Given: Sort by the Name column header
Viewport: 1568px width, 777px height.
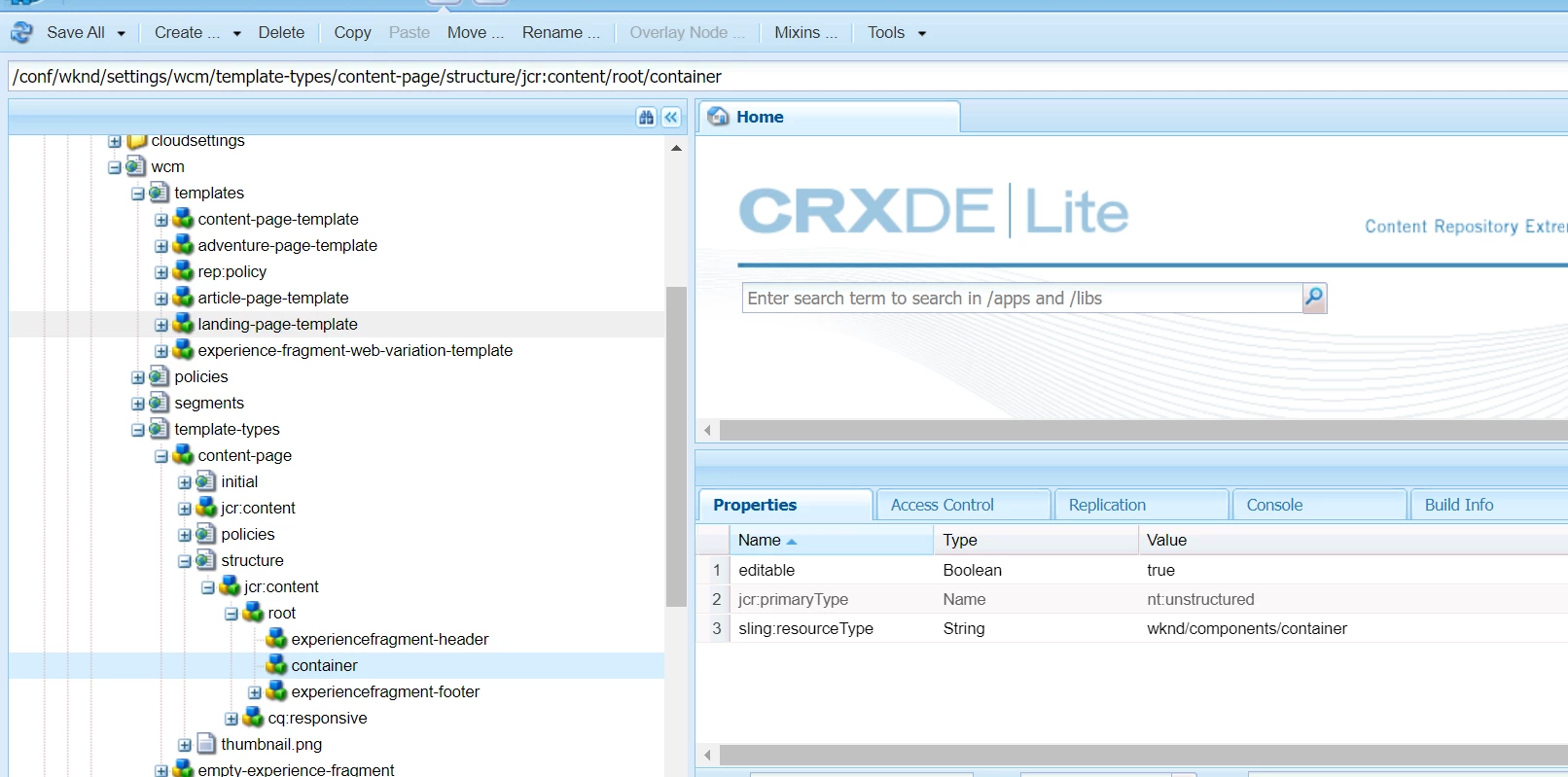Looking at the screenshot, I should click(x=831, y=540).
